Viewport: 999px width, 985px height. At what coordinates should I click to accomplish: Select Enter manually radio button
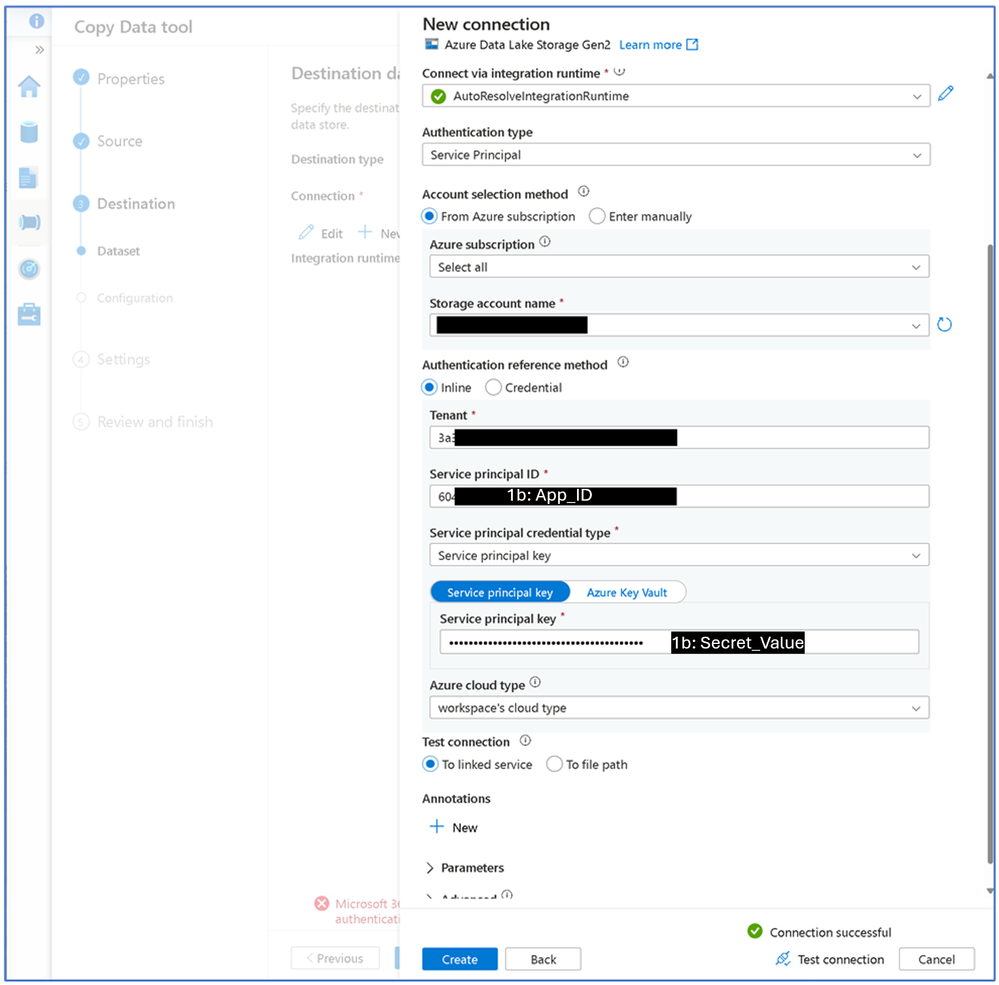pyautogui.click(x=597, y=217)
